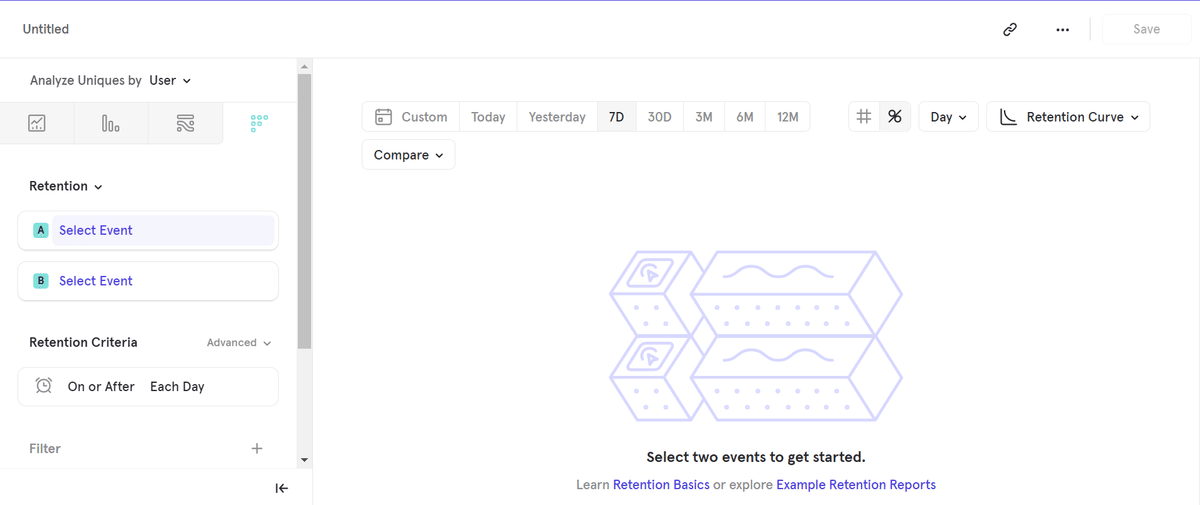Open the three-dot more options menu
Viewport: 1200px width, 505px height.
[1062, 29]
